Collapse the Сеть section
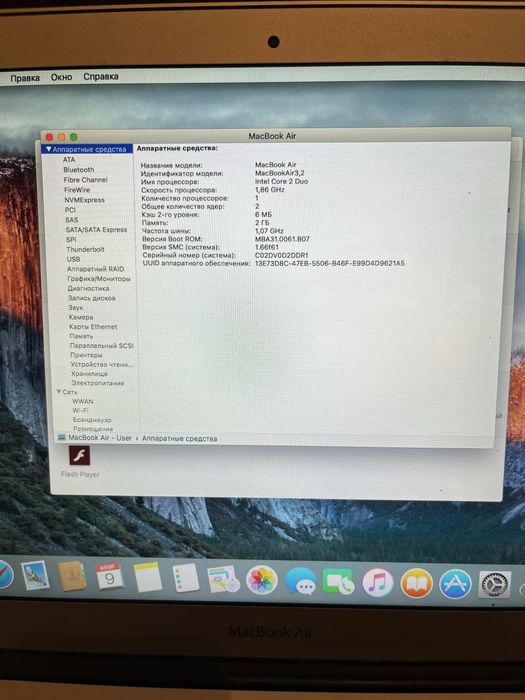The image size is (525, 700). click(x=59, y=392)
